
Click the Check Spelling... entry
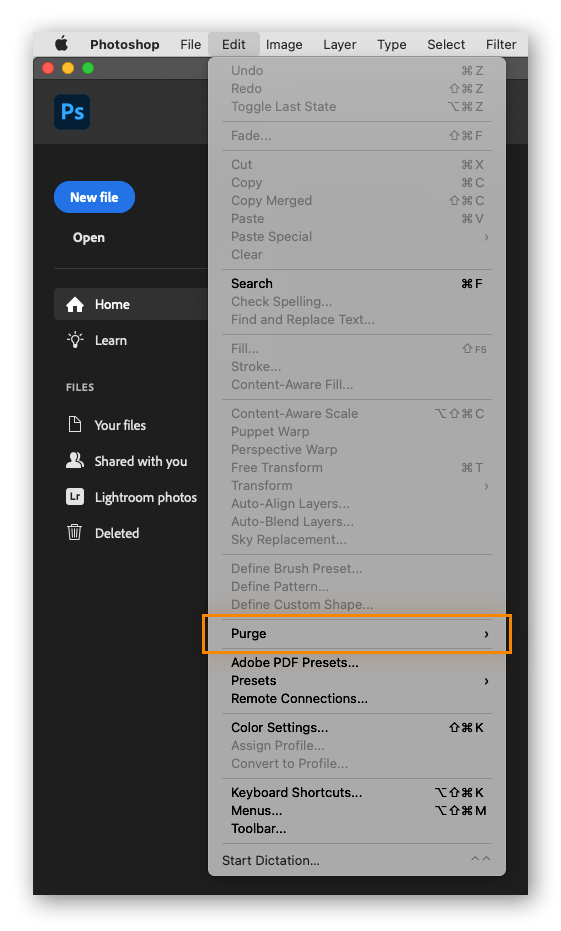(357, 302)
